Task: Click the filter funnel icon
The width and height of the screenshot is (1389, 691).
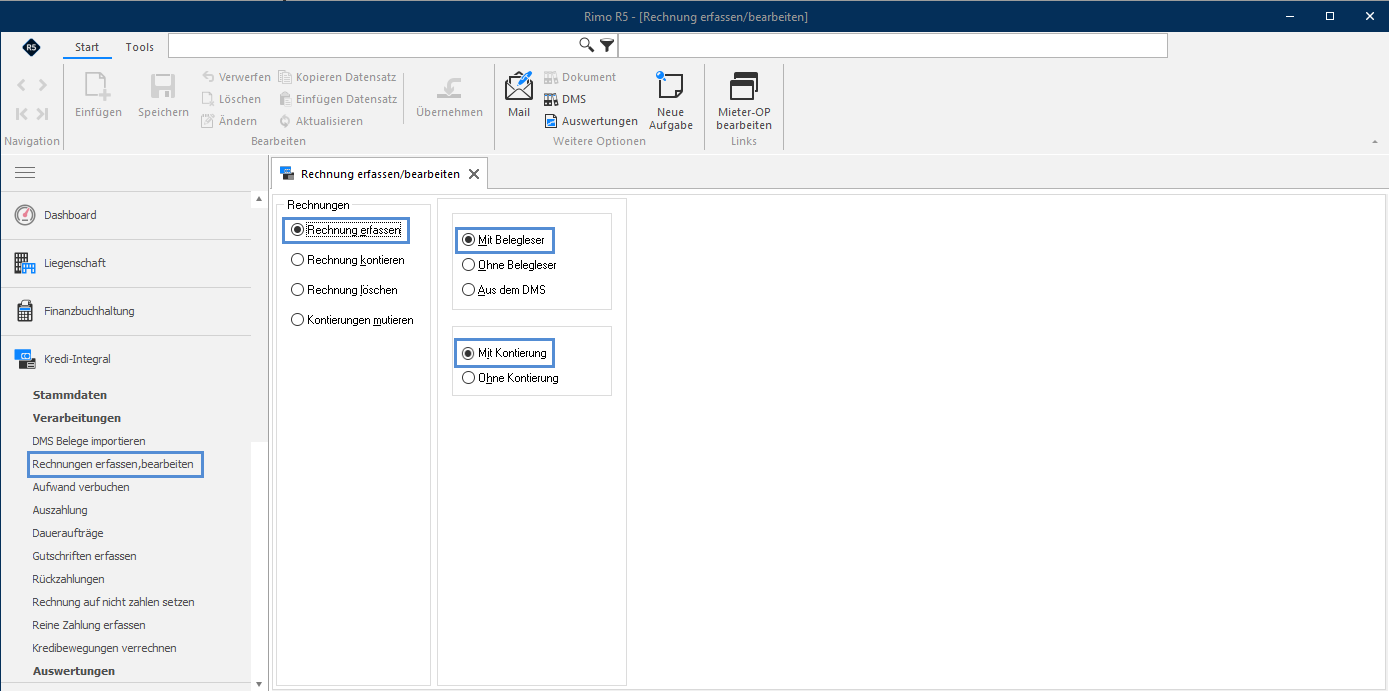Action: [x=607, y=45]
